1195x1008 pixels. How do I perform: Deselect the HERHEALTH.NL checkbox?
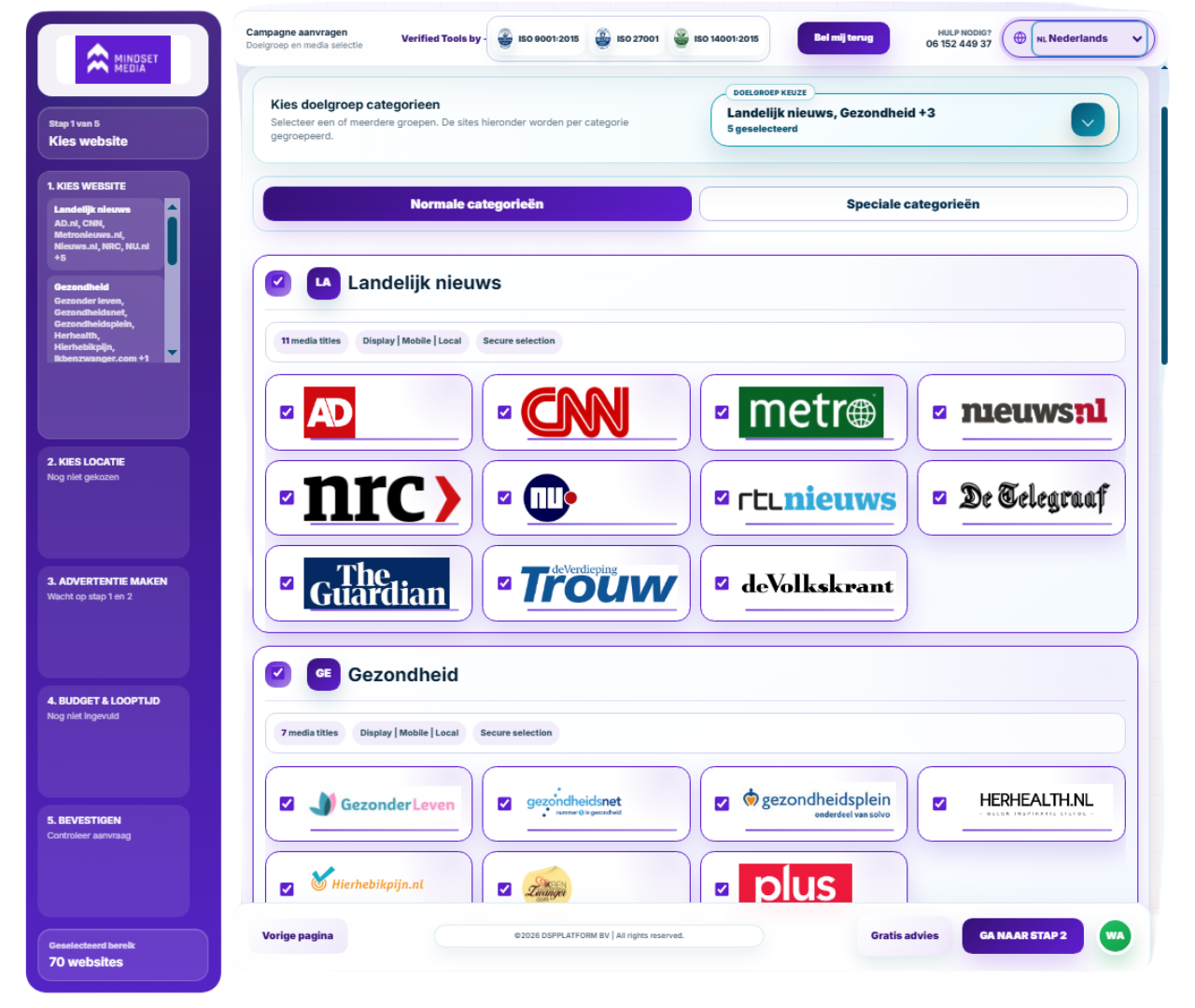pos(939,804)
